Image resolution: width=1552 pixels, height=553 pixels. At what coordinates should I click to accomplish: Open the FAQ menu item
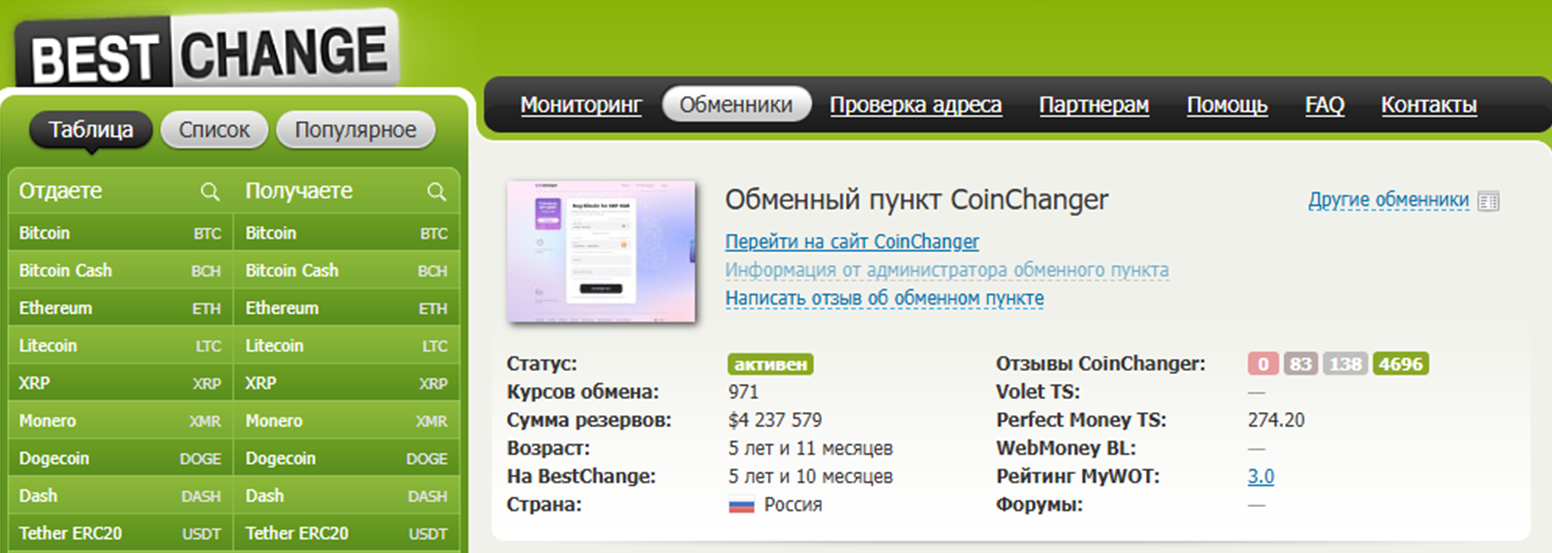pos(1325,105)
